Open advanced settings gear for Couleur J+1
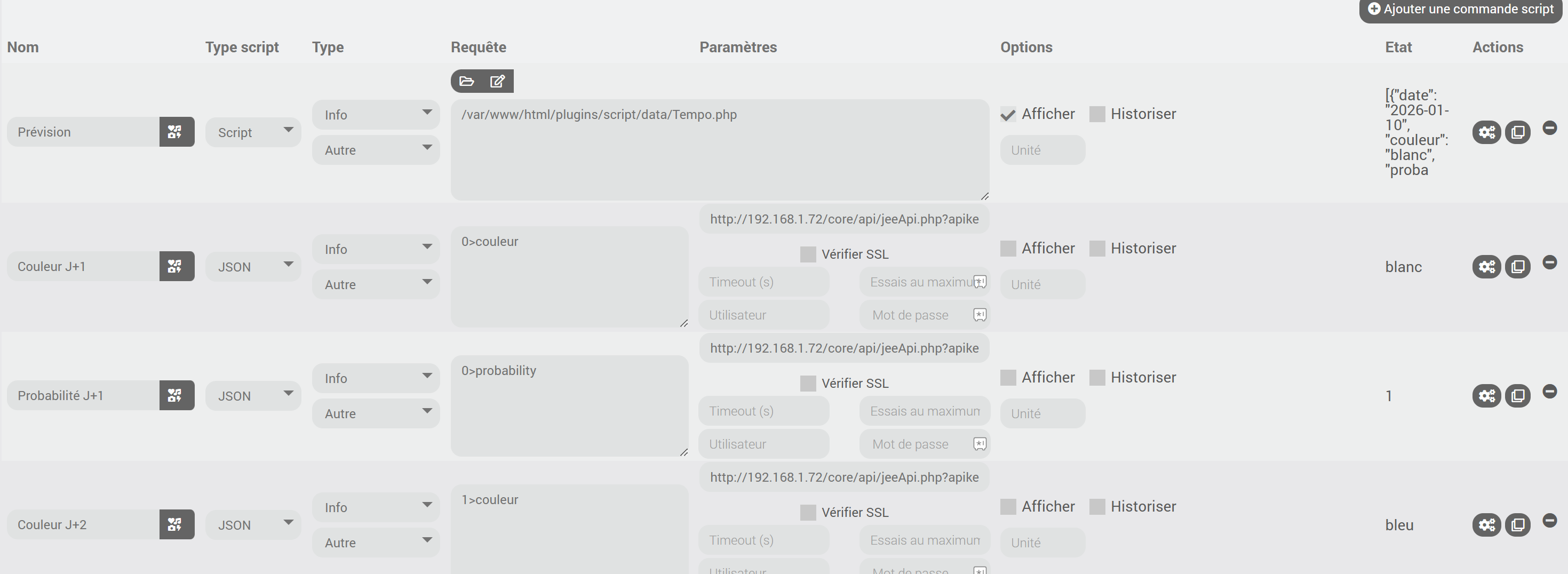Screen dimensions: 1568x574 tap(1486, 267)
